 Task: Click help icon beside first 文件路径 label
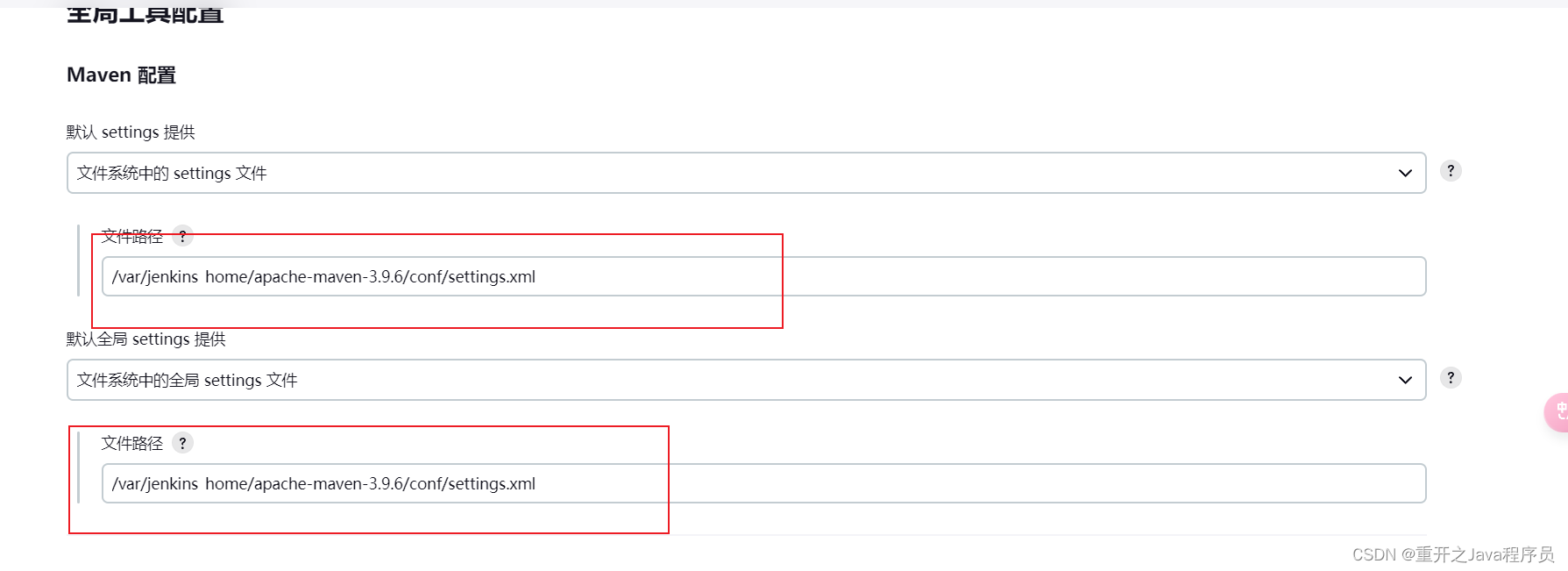(182, 236)
